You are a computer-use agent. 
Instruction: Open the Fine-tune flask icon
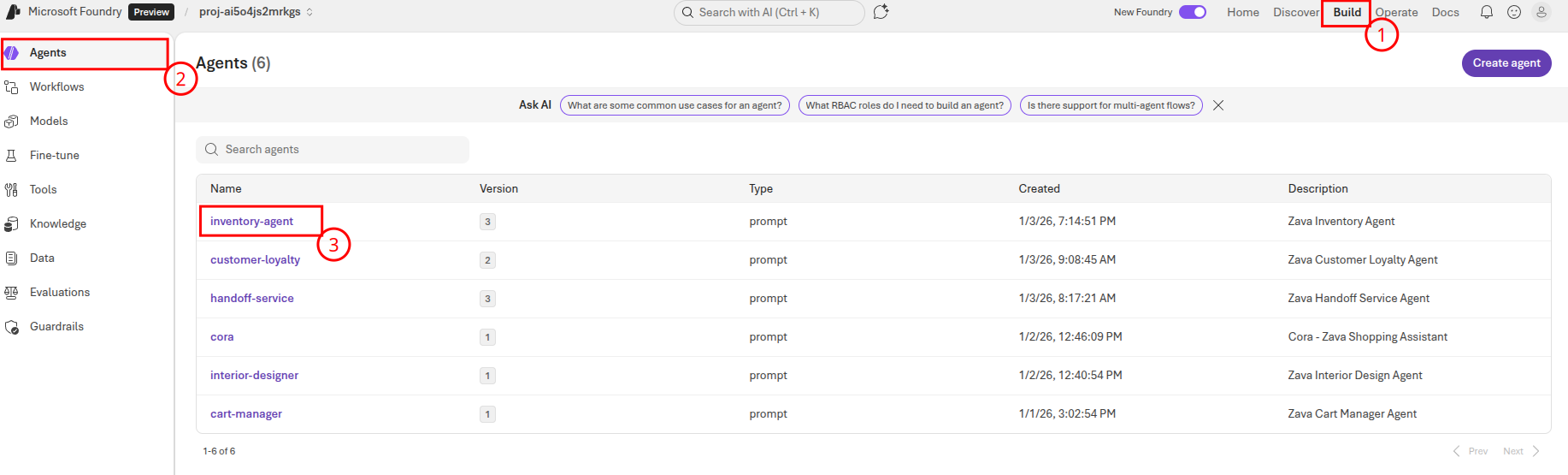pyautogui.click(x=12, y=156)
